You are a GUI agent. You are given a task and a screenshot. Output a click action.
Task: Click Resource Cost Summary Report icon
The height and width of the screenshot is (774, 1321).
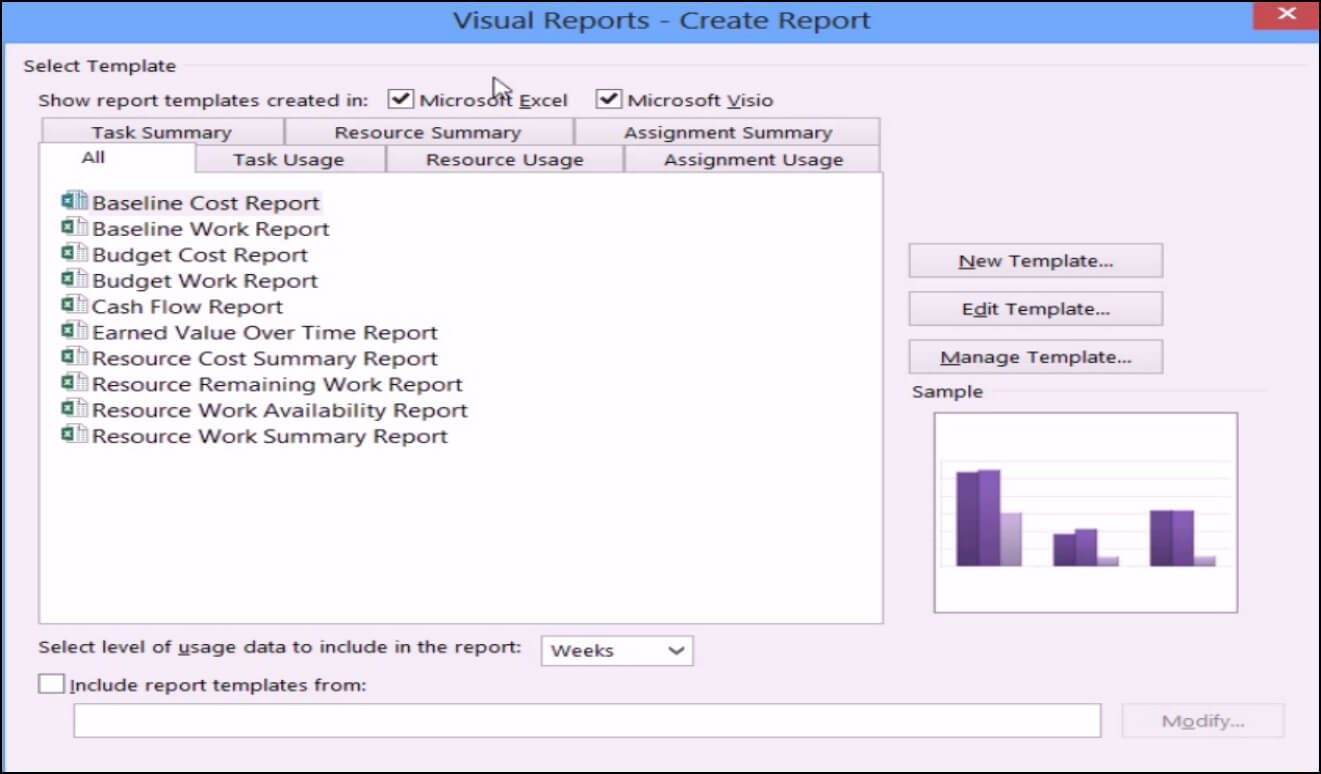pyautogui.click(x=74, y=358)
